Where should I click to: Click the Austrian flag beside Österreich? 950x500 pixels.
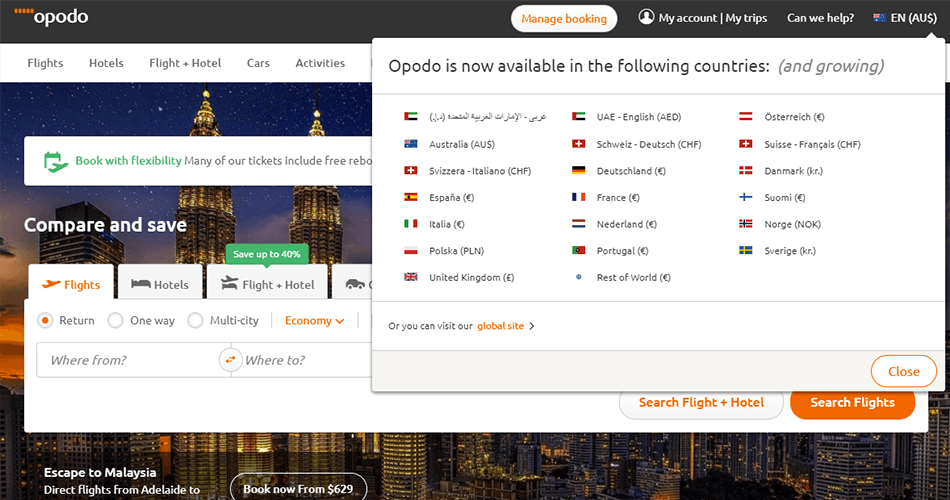(746, 116)
